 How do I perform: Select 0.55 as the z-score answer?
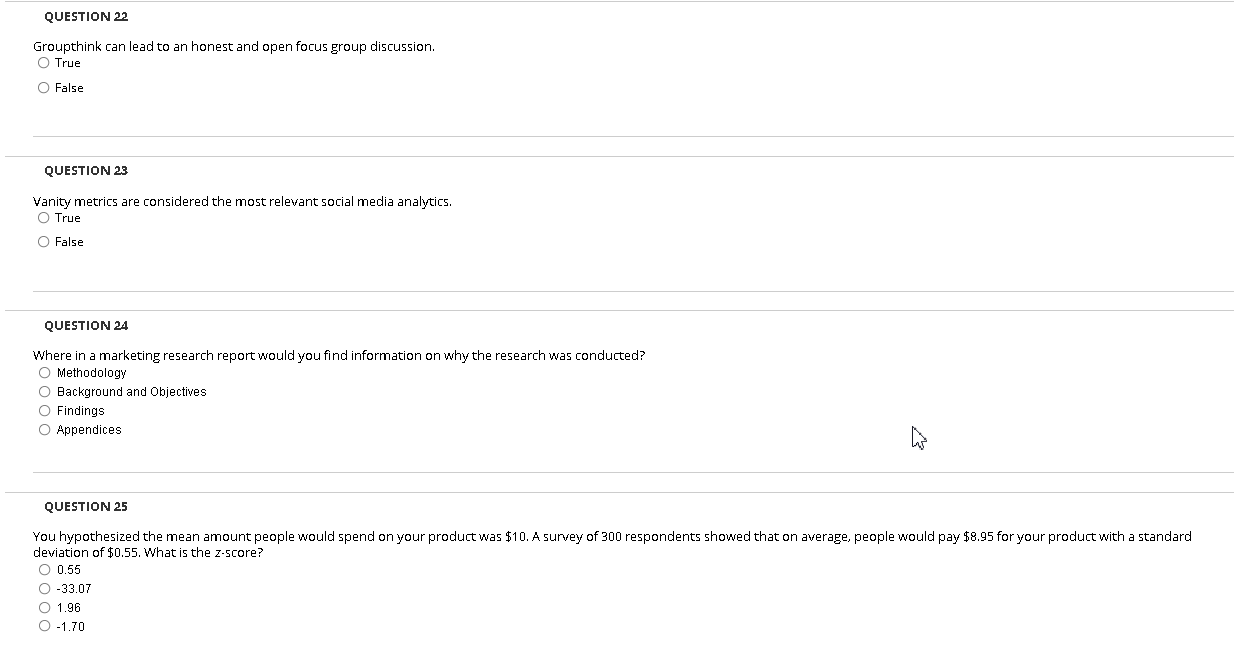pos(44,569)
